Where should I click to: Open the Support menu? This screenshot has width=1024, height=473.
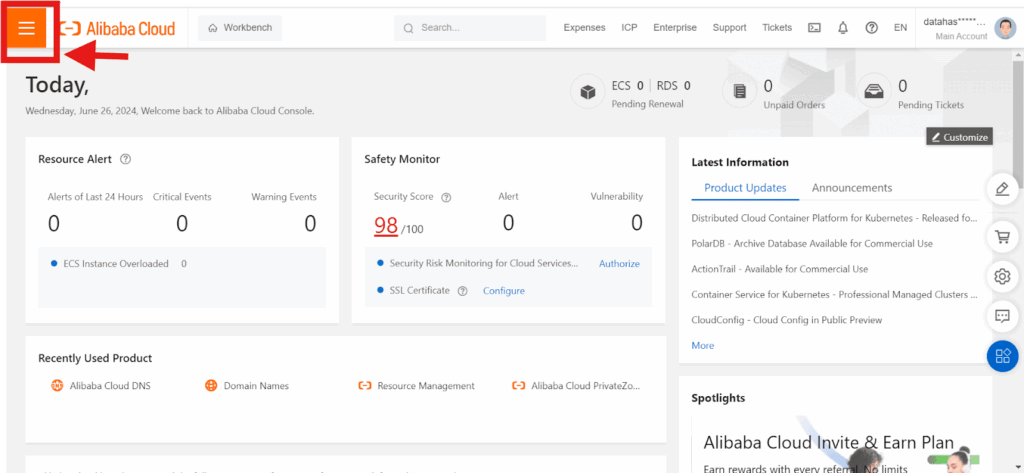(729, 28)
